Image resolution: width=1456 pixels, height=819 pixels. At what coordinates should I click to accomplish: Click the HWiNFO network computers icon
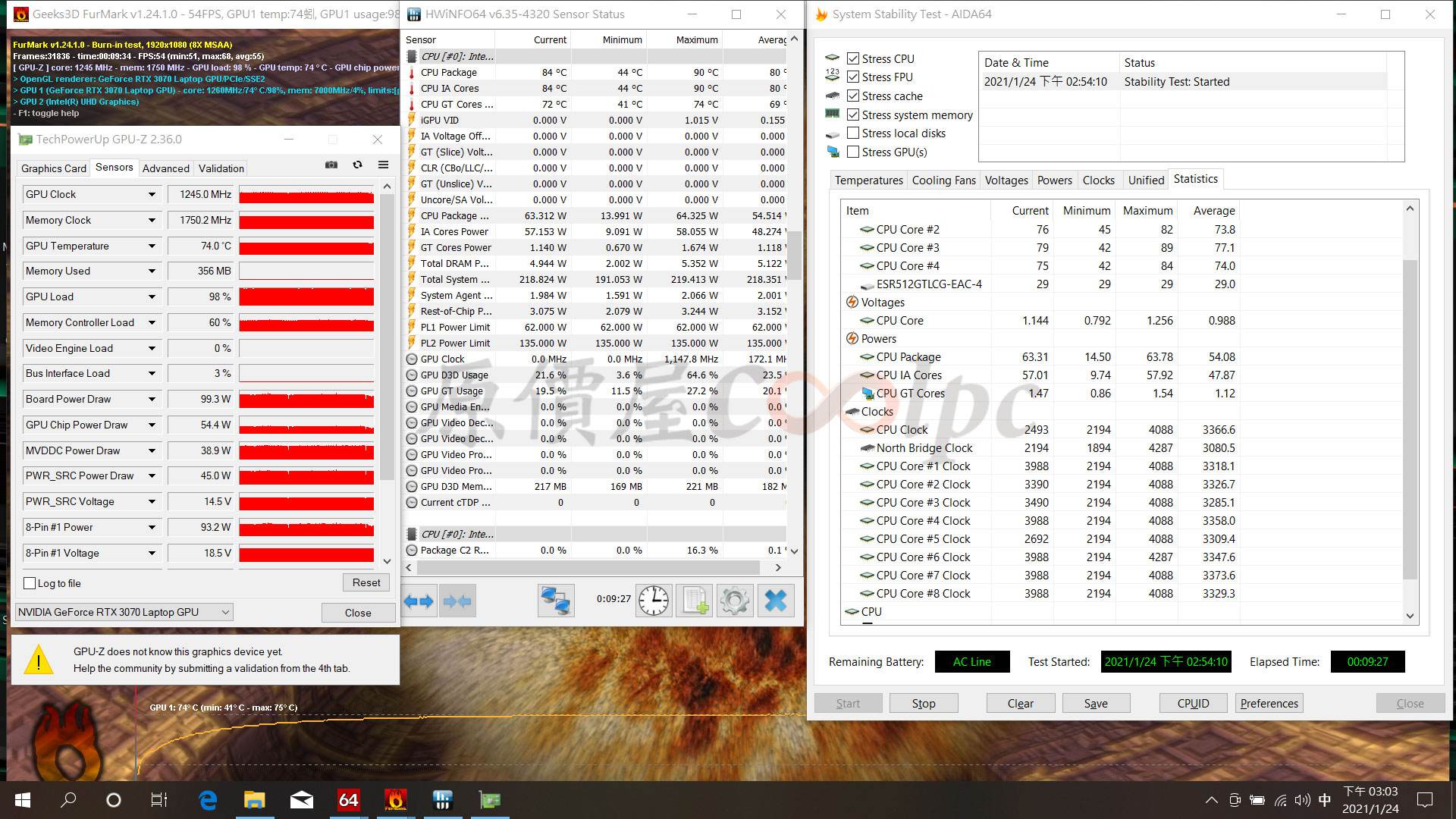555,601
